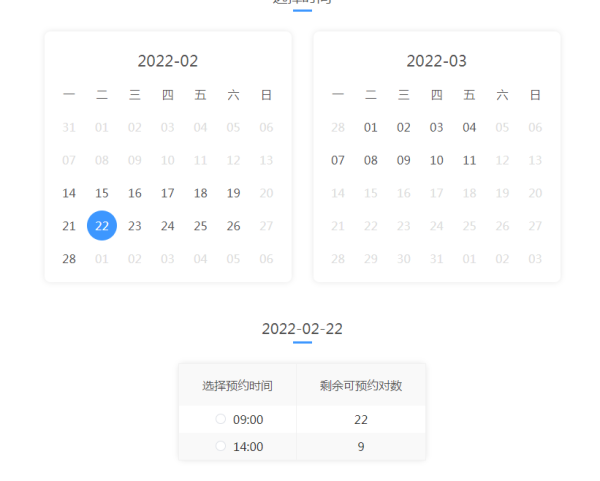Pick February 25 in the 2022-02 calendar
600x481 pixels.
(x=200, y=226)
